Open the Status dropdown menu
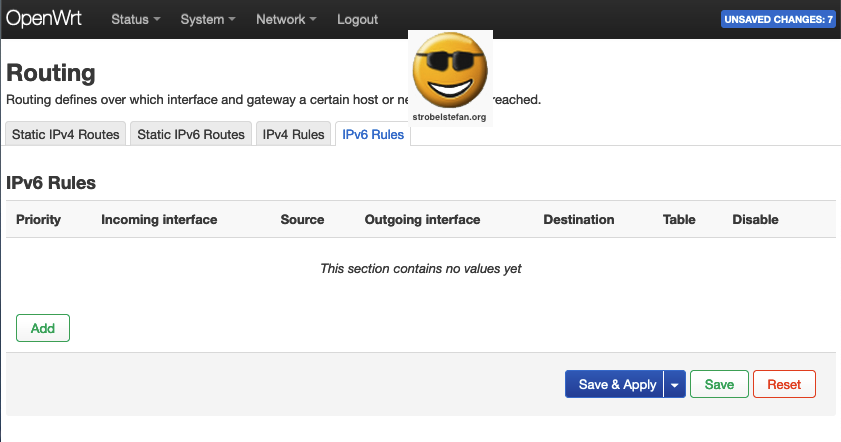 136,19
